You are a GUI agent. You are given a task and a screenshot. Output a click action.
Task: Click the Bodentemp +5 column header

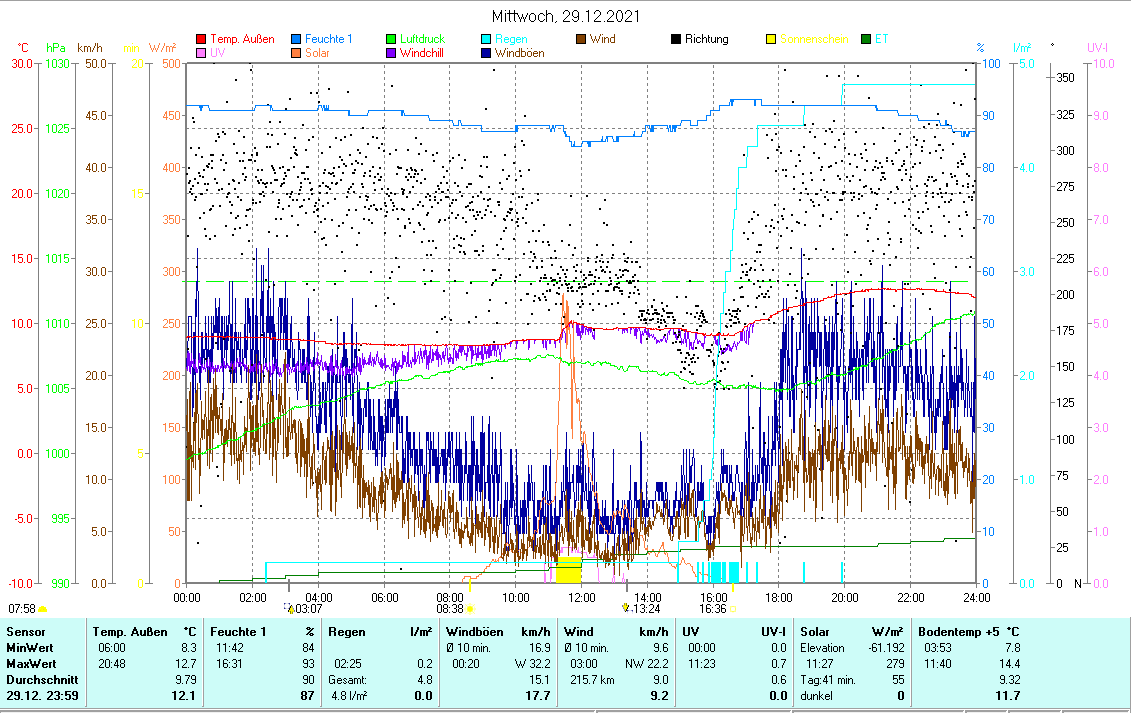pos(962,632)
